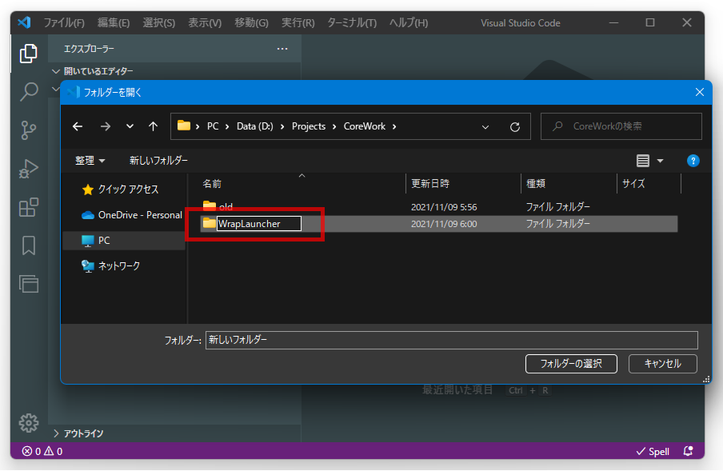This screenshot has width=723, height=471.
Task: Sort by 名前 column header
Action: 302,184
